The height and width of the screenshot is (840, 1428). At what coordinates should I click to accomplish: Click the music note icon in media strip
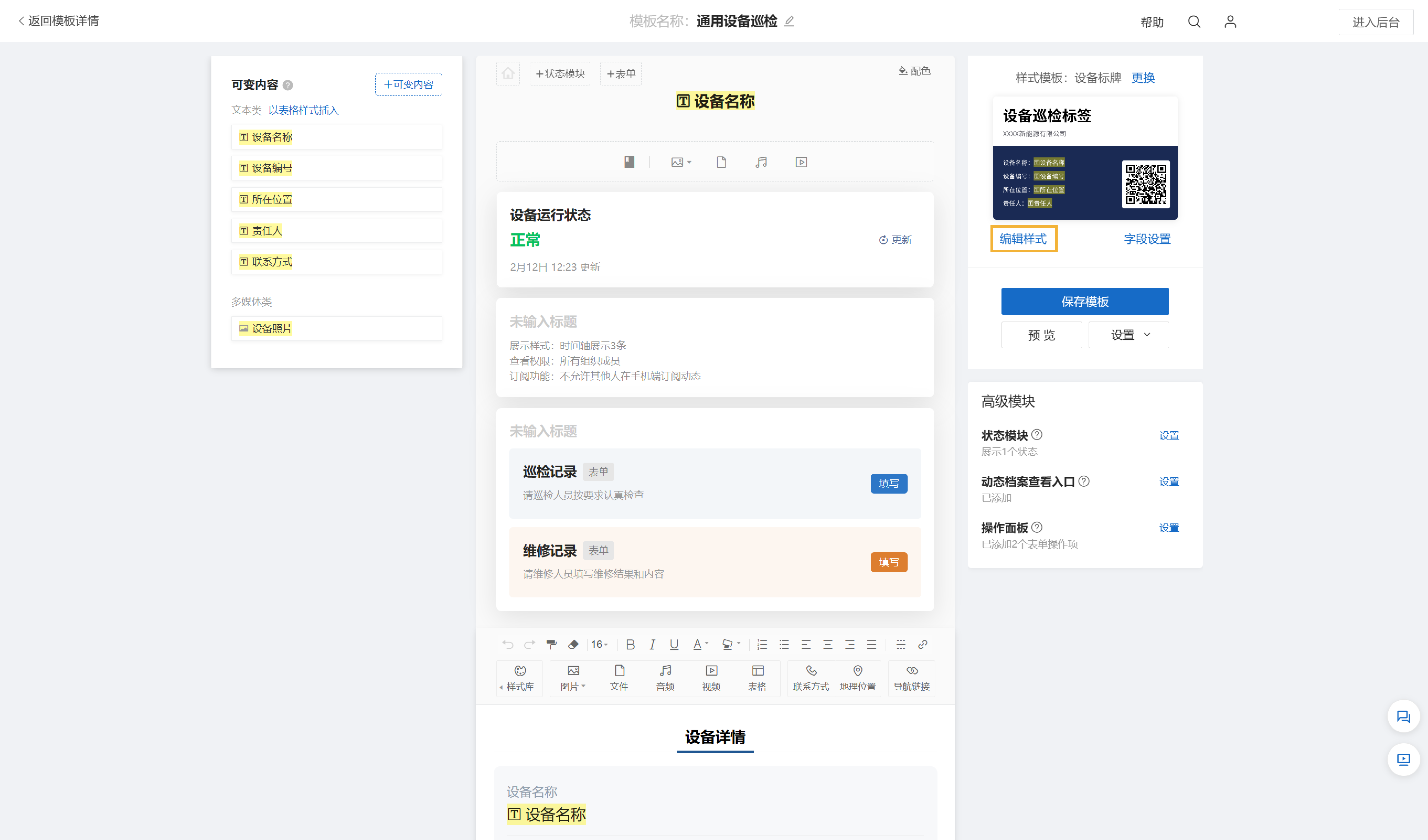pos(761,162)
